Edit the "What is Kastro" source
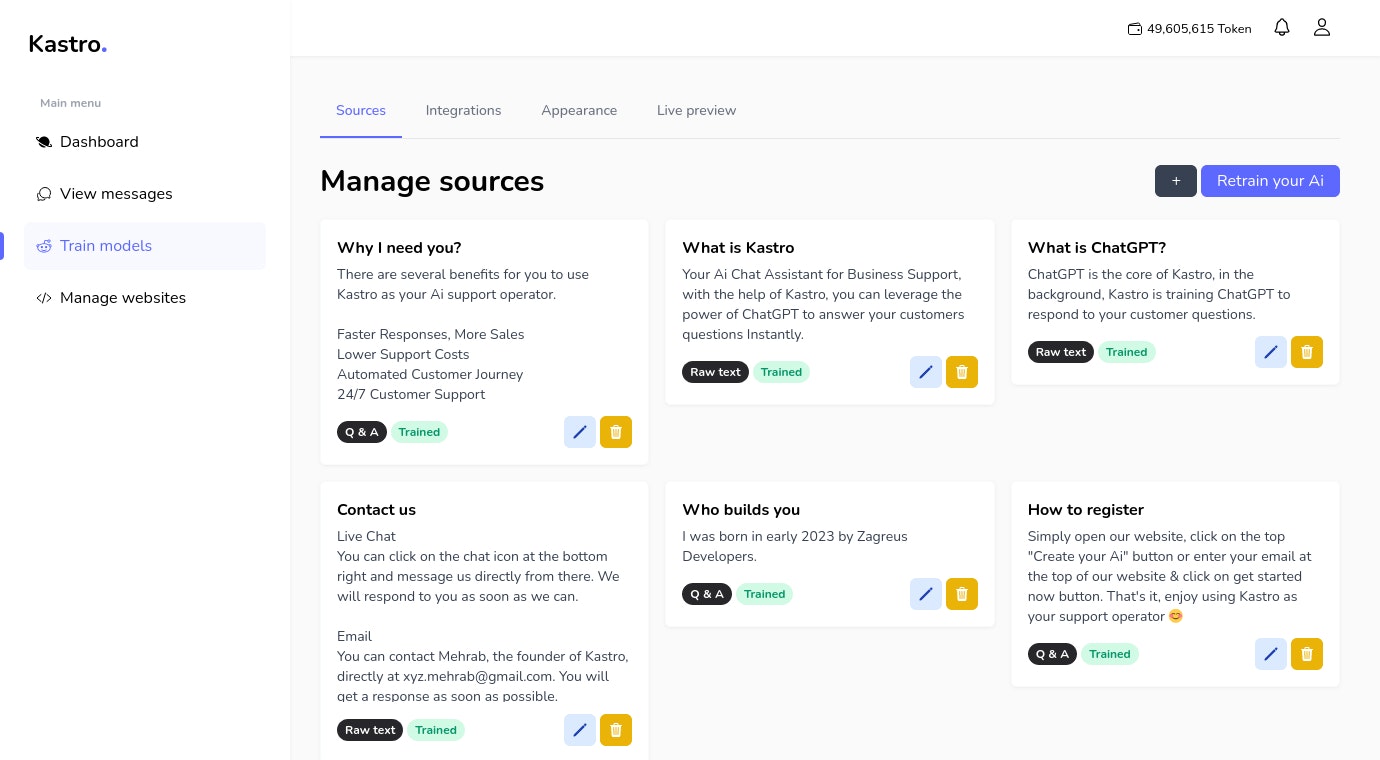The image size is (1380, 760). click(926, 372)
